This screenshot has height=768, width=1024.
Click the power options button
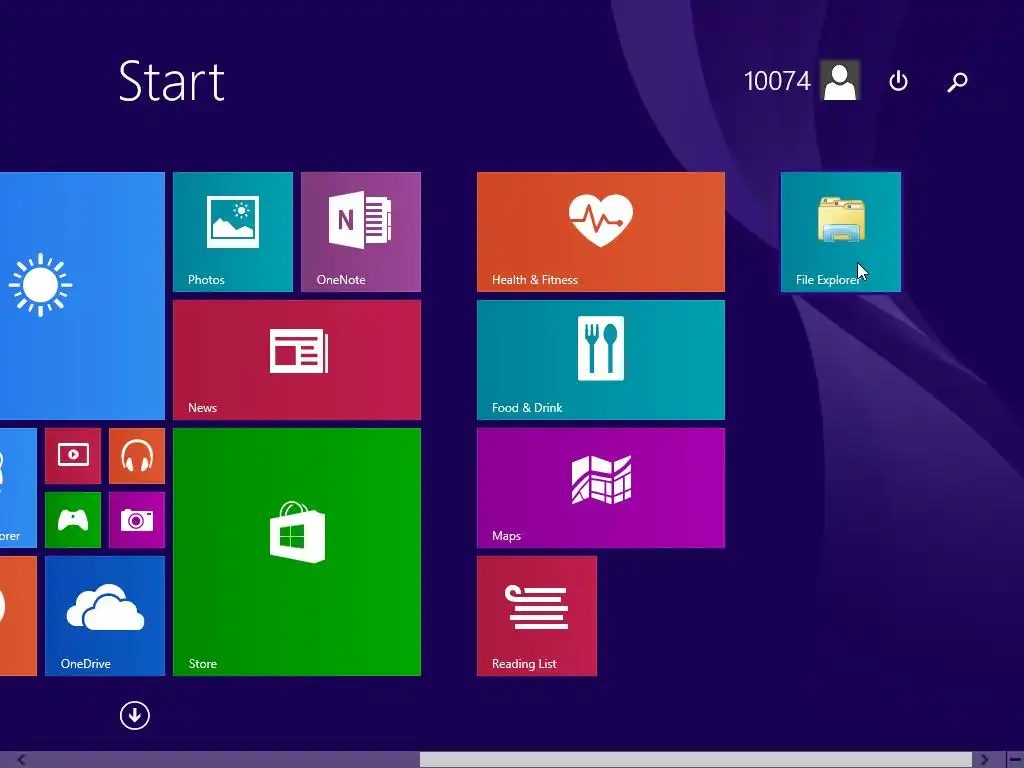click(x=899, y=81)
